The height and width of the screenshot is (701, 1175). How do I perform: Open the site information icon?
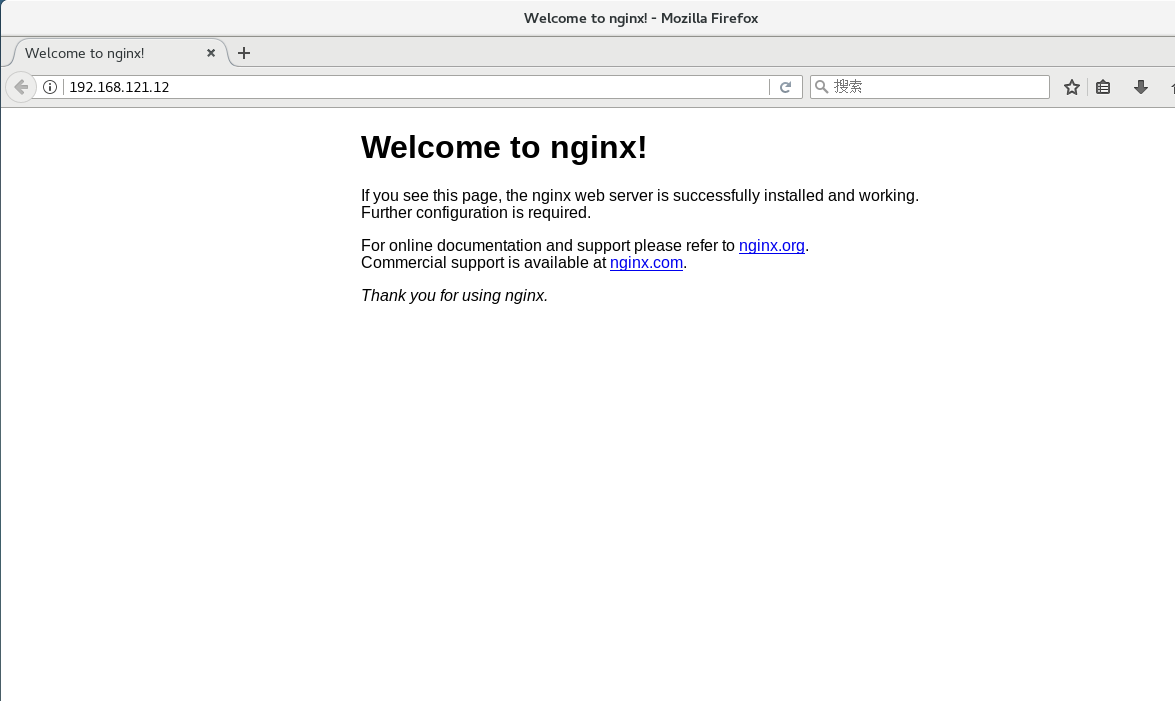pos(50,87)
